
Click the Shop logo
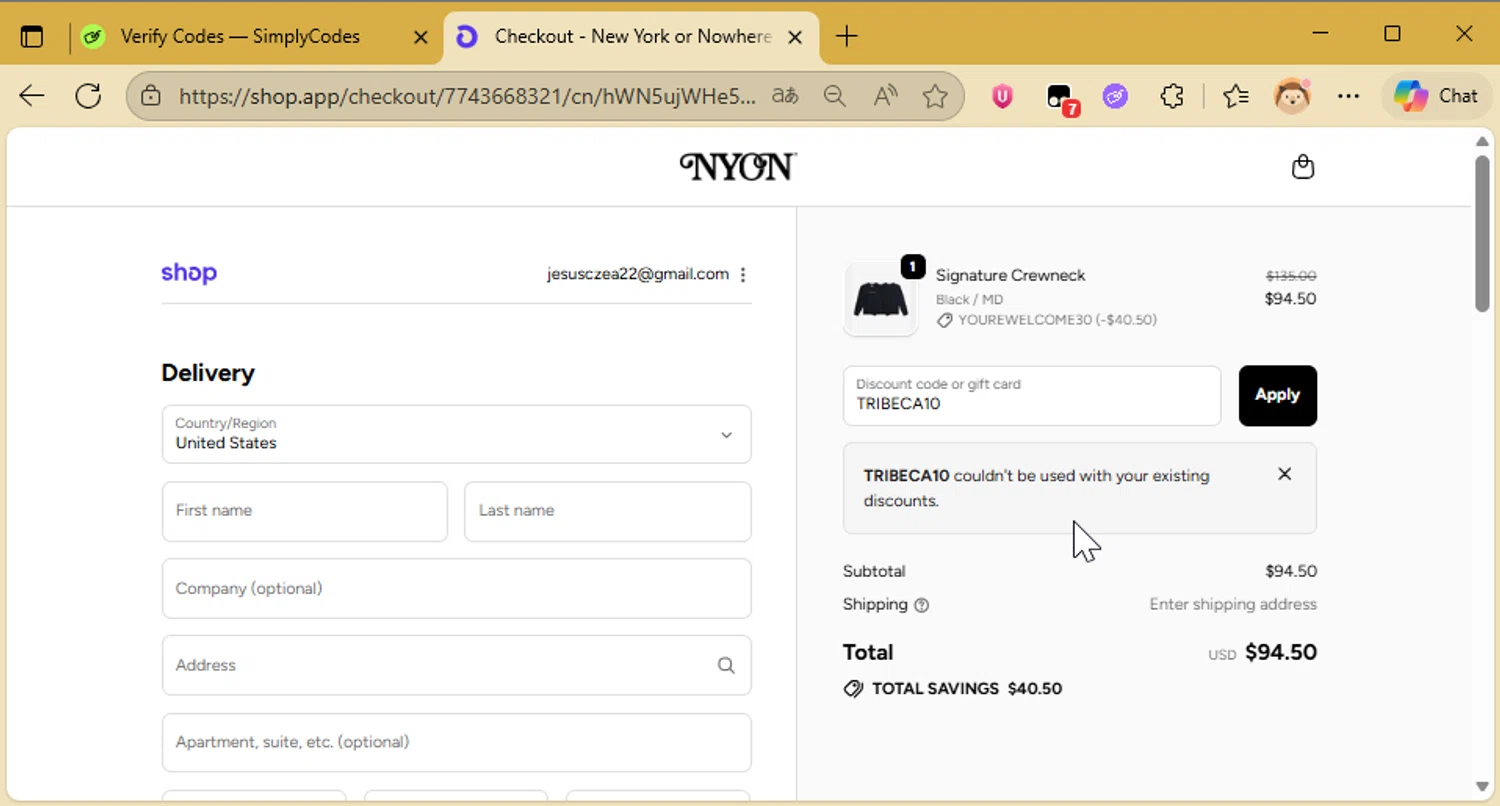point(189,273)
